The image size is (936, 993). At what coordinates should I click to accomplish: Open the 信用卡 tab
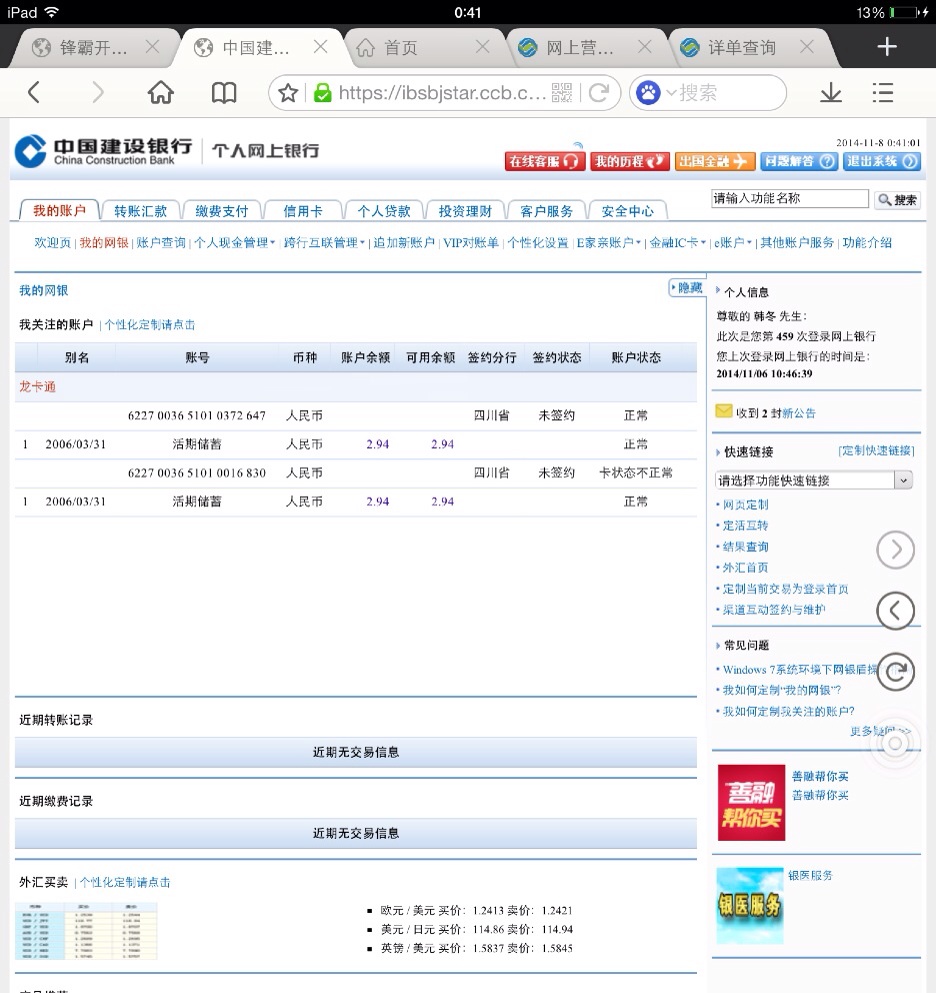[303, 211]
